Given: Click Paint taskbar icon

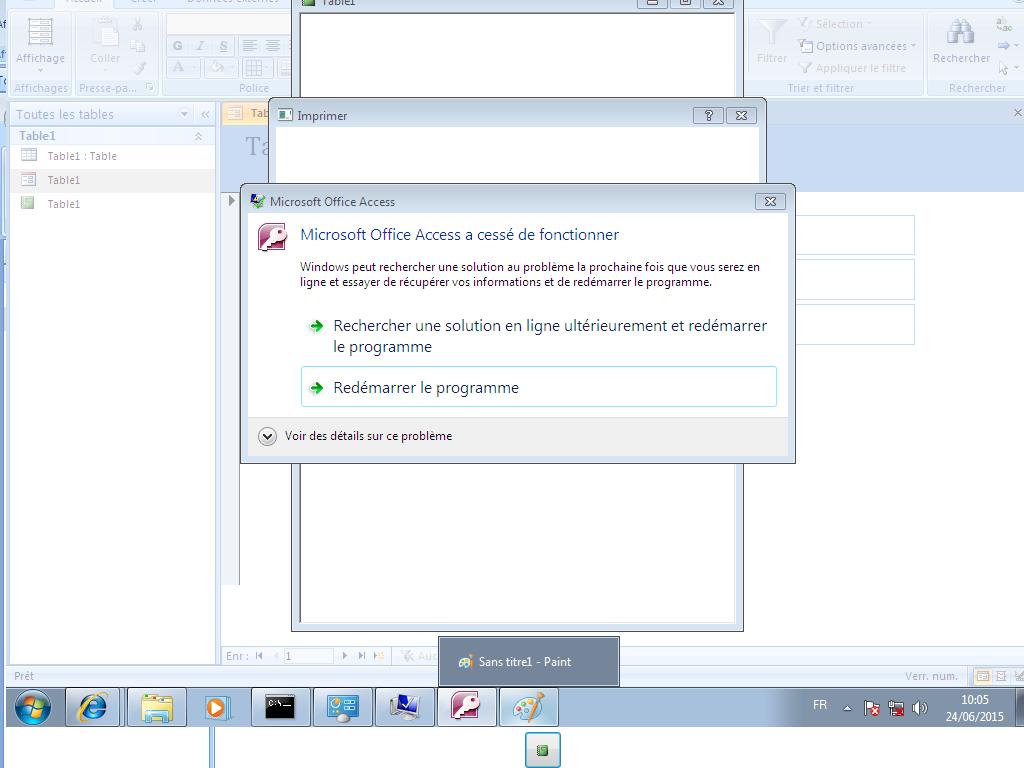Looking at the screenshot, I should [x=528, y=707].
